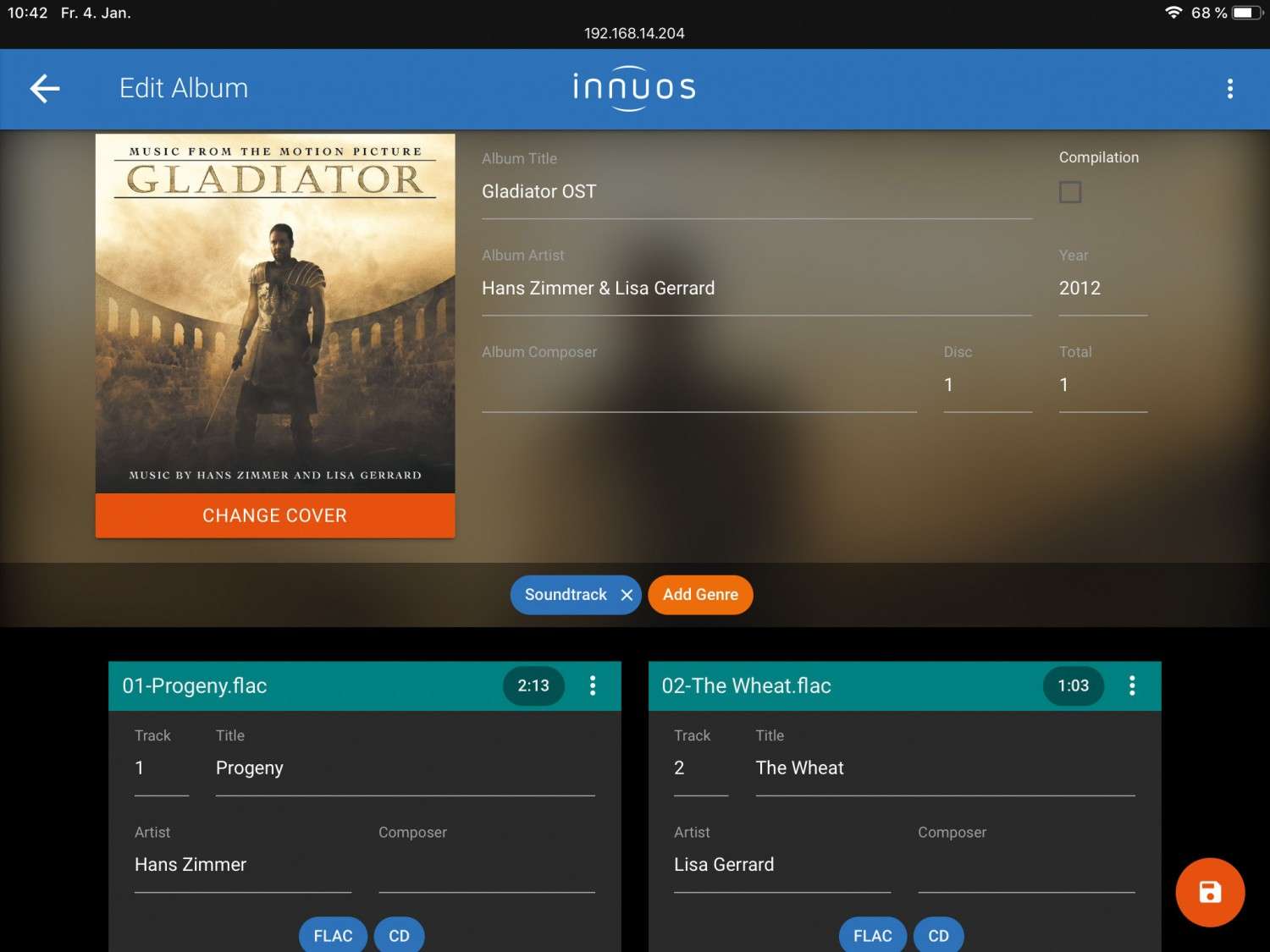This screenshot has width=1270, height=952.
Task: Edit the artist field Lisa Gerrard
Action: pos(782,865)
